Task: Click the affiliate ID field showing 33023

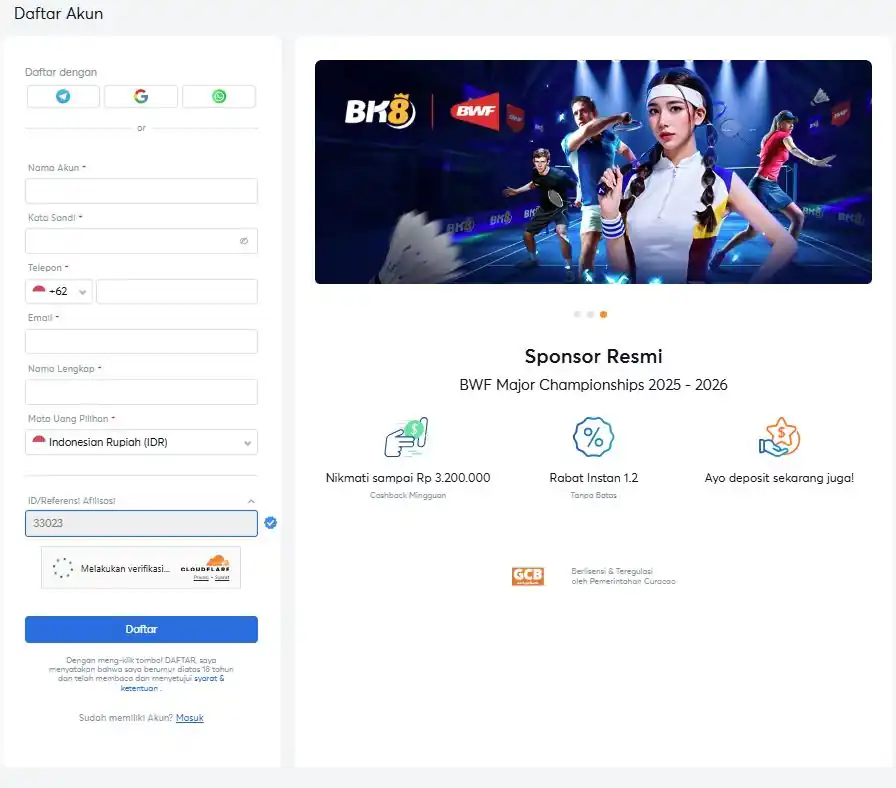Action: (141, 523)
